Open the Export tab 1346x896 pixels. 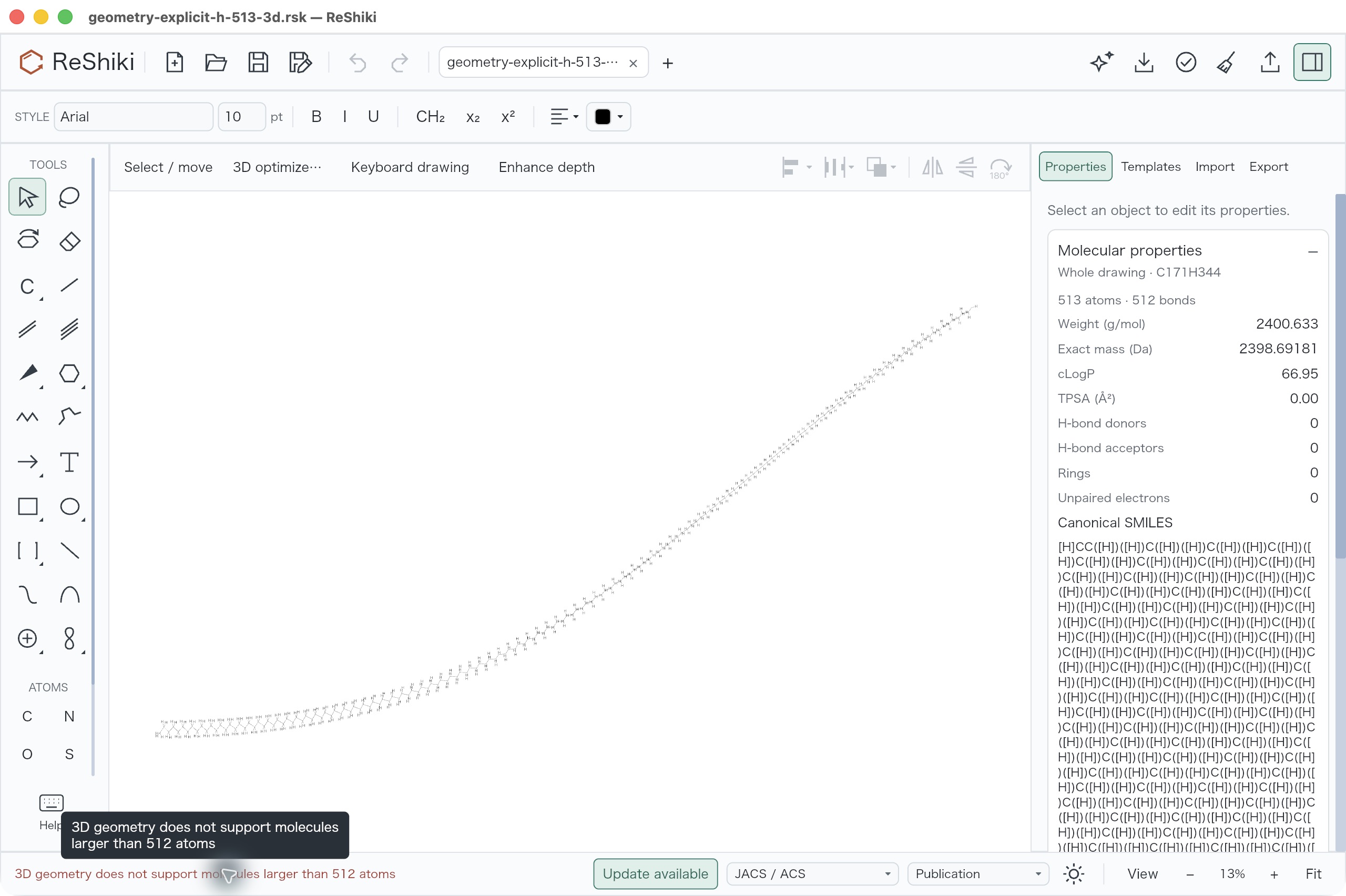point(1268,166)
